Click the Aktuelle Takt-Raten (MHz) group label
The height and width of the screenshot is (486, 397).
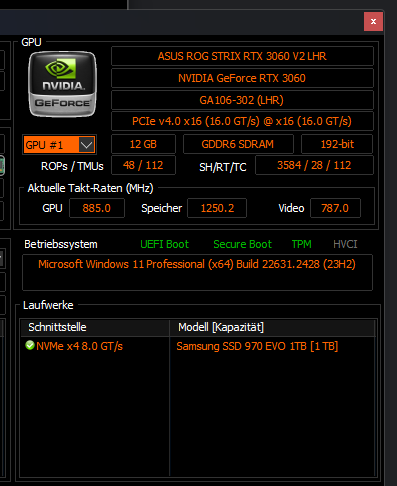point(90,188)
